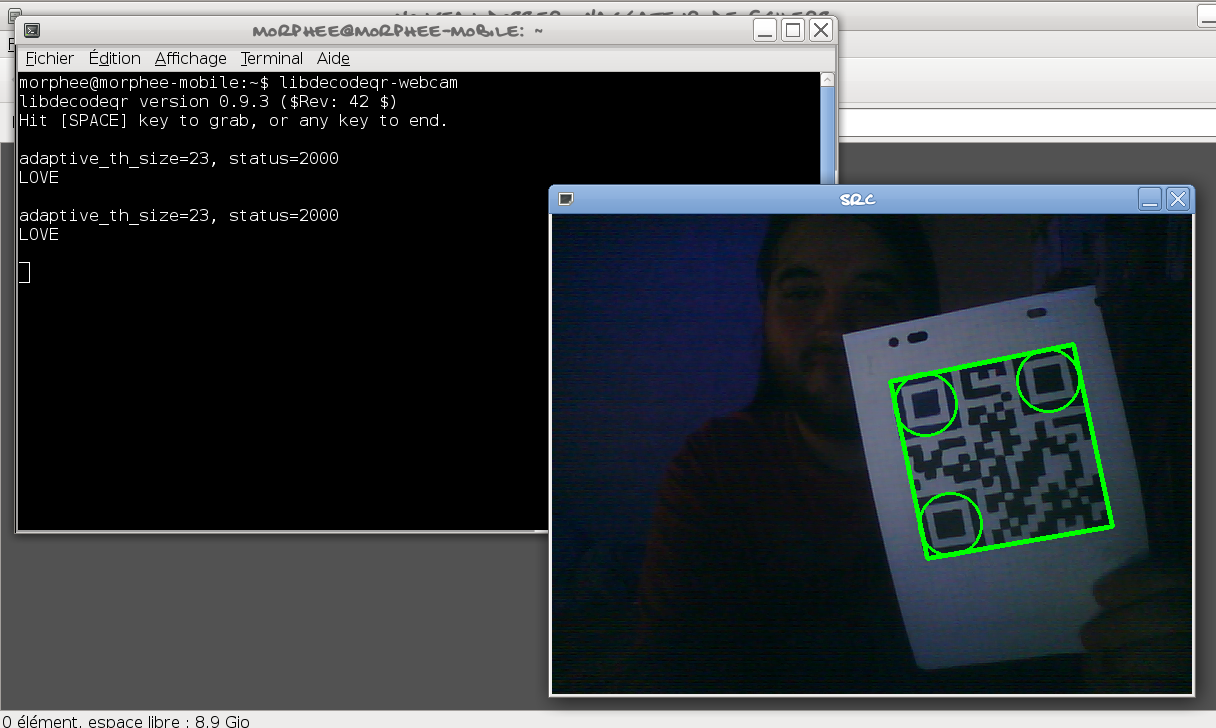Open the Fichier menu in terminal
1216x728 pixels.
[x=49, y=59]
